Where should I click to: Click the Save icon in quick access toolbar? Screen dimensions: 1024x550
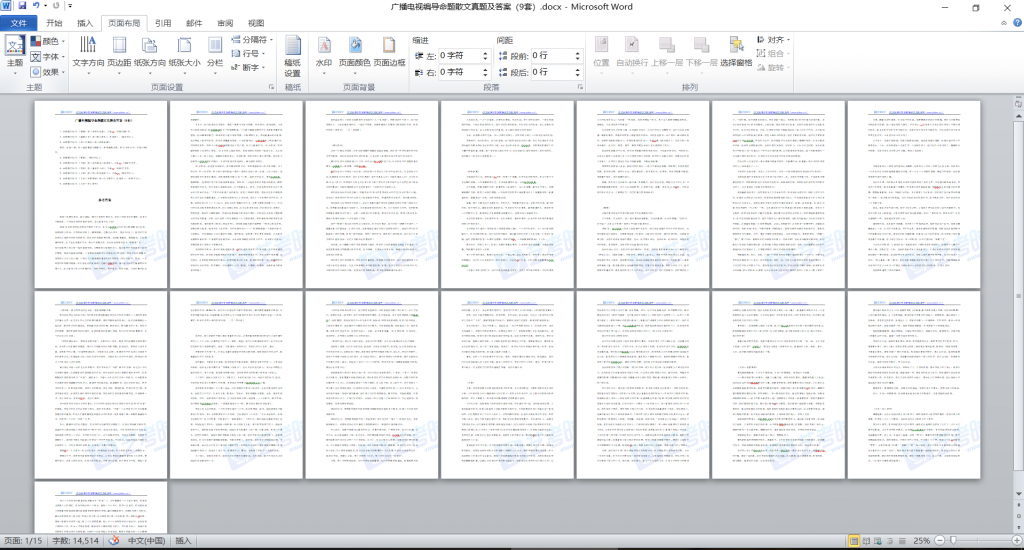(22, 7)
